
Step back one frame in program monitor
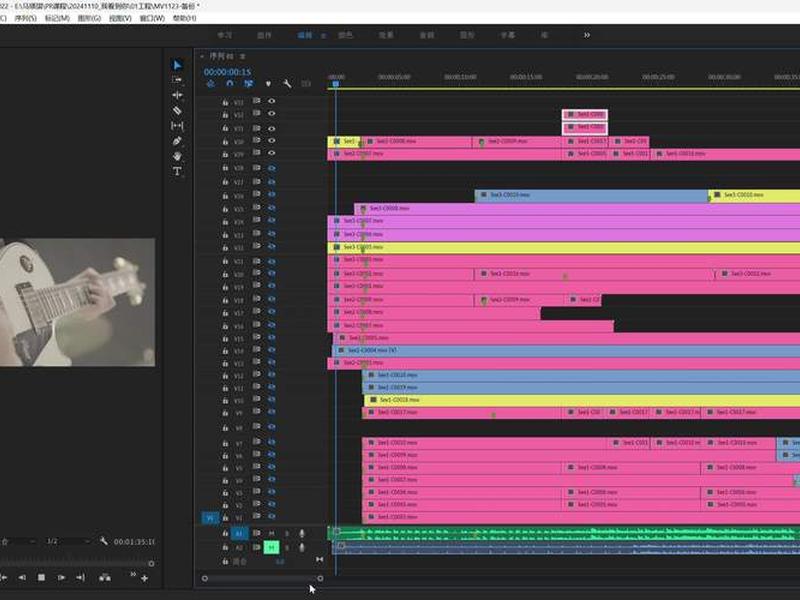[x=22, y=578]
